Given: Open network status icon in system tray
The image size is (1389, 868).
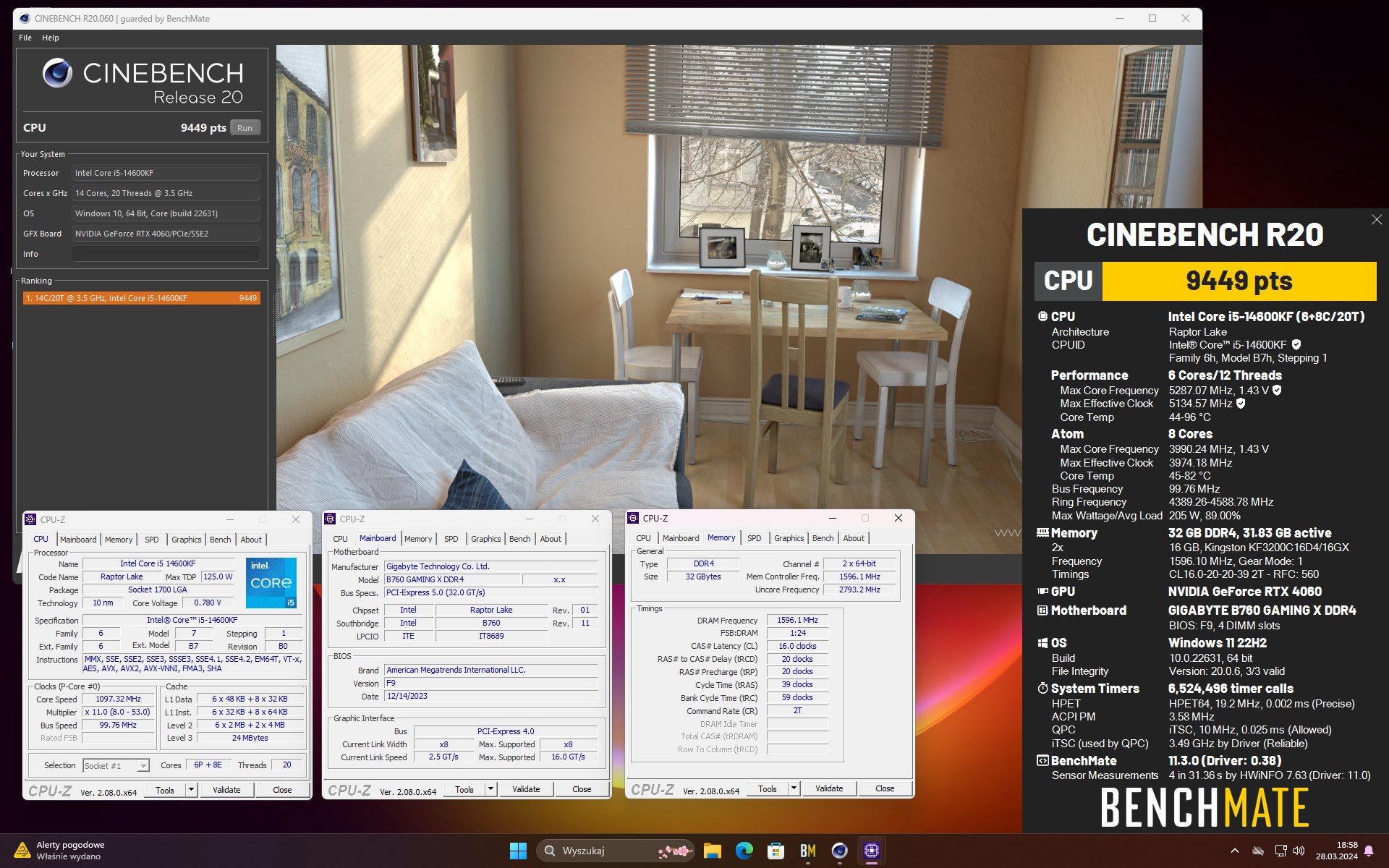Looking at the screenshot, I should [1280, 851].
